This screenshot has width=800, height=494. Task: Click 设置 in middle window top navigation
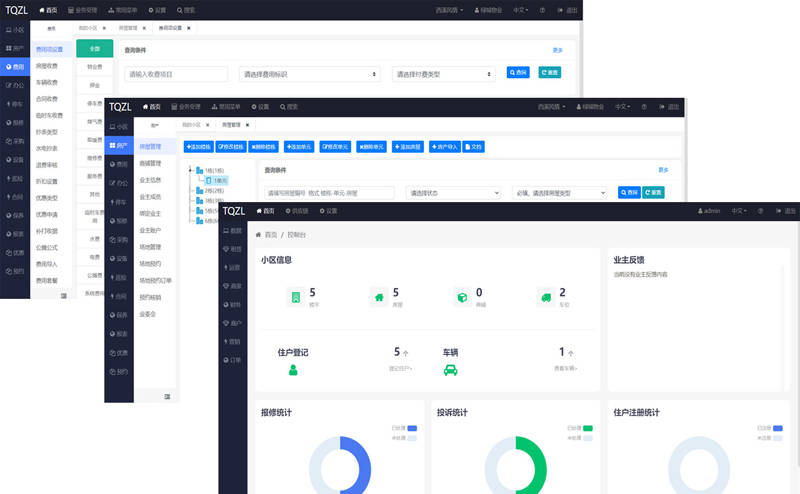260,107
